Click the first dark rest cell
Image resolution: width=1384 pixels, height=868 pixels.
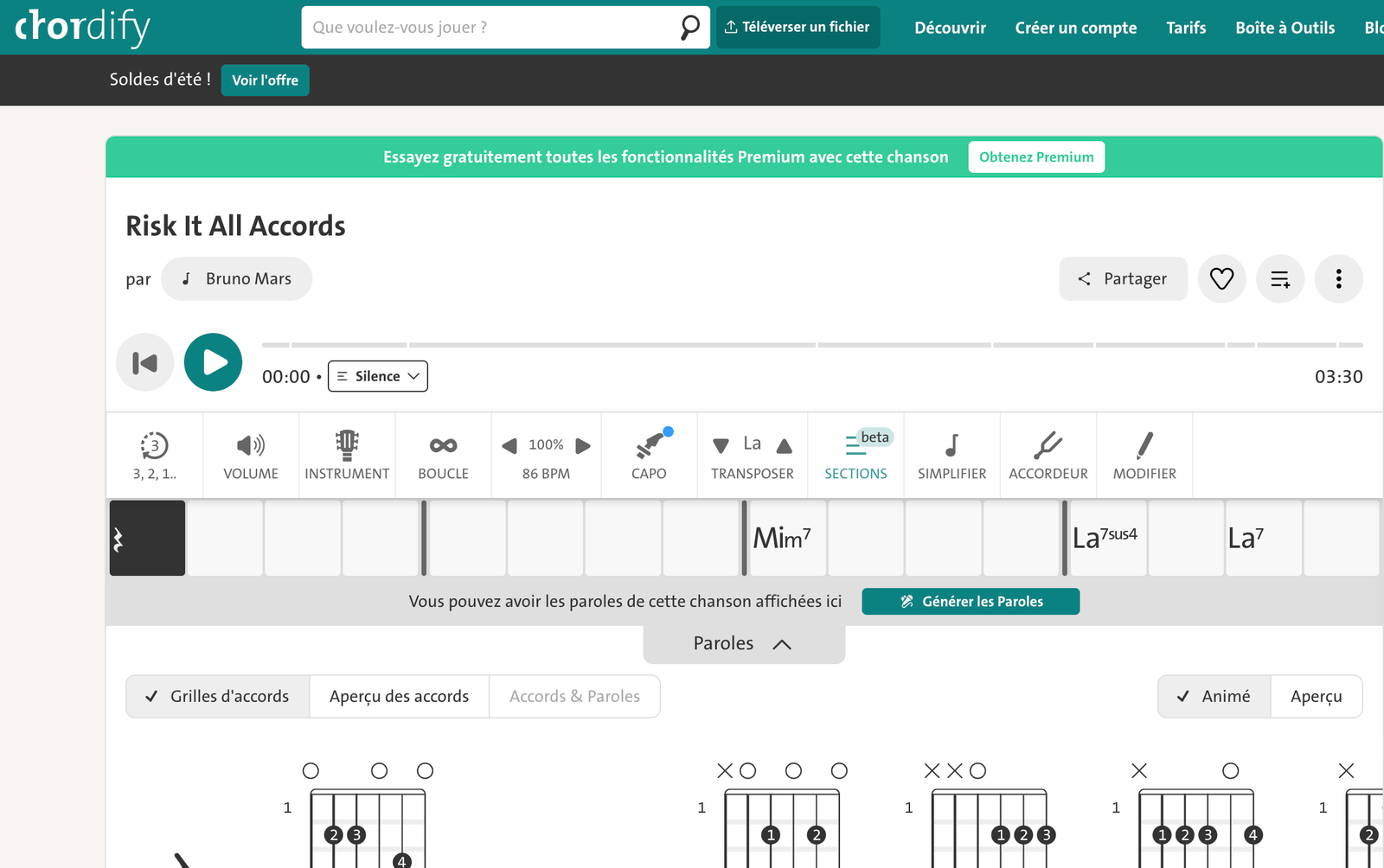147,538
